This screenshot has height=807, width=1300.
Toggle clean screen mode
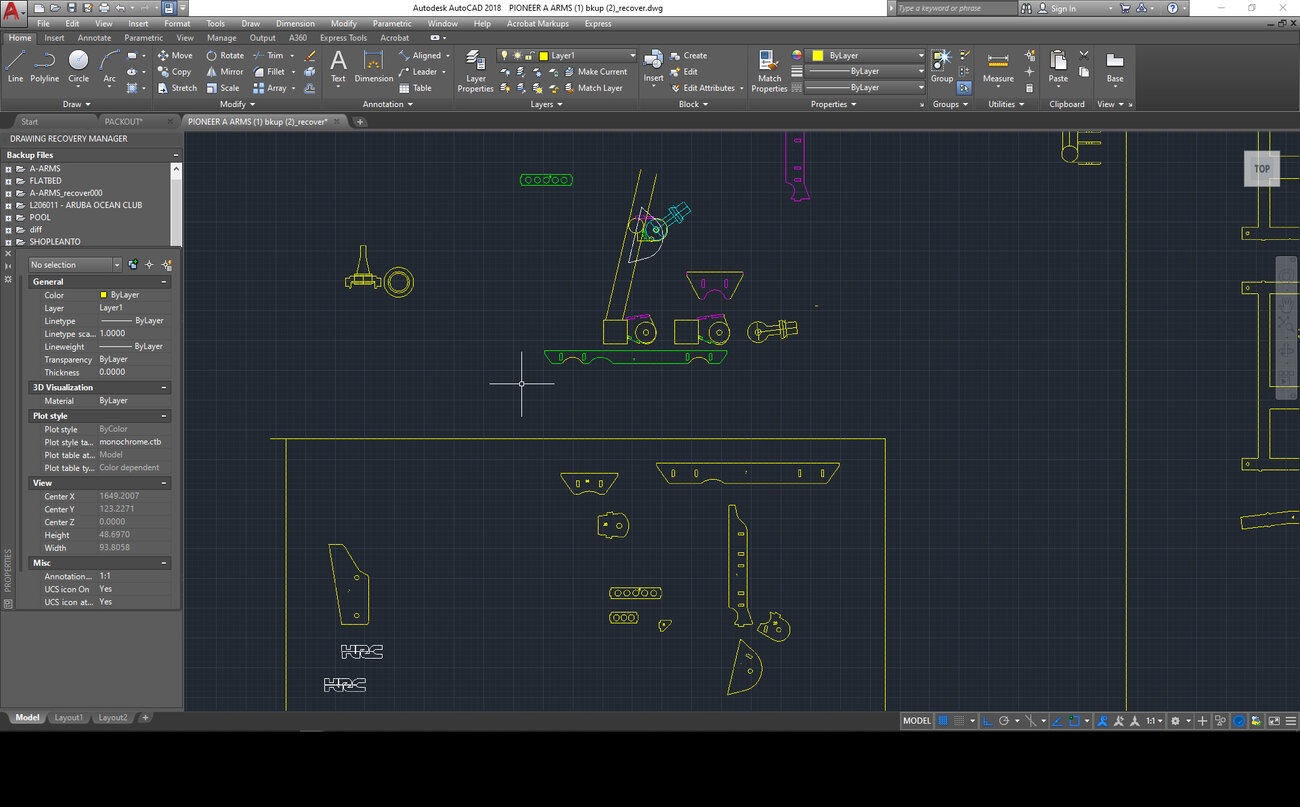1273,720
